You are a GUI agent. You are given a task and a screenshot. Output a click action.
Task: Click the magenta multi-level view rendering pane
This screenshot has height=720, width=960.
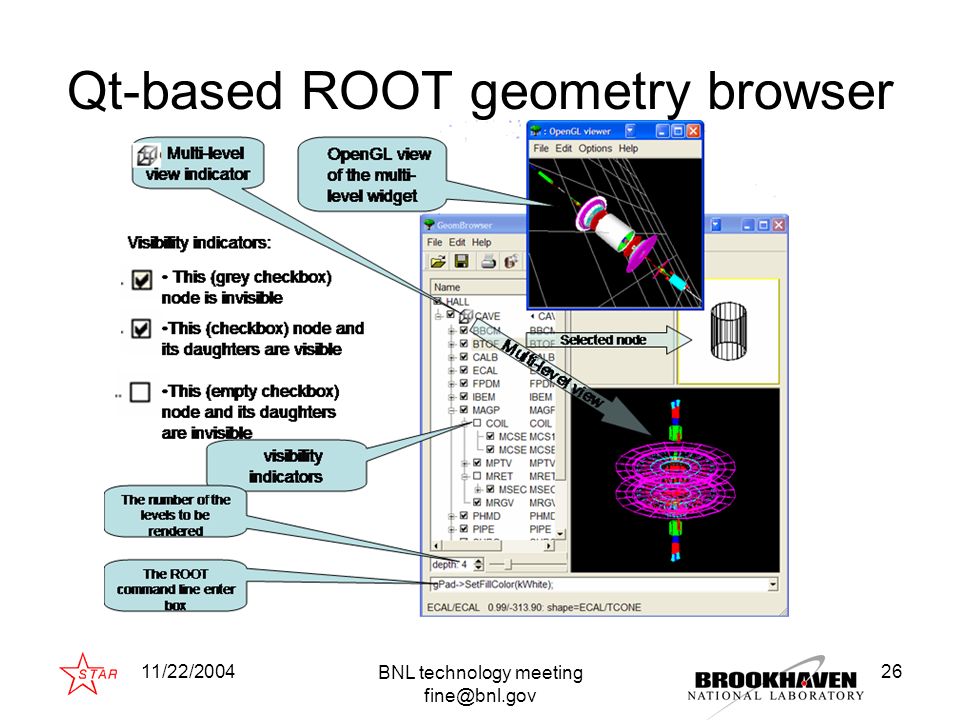click(675, 481)
